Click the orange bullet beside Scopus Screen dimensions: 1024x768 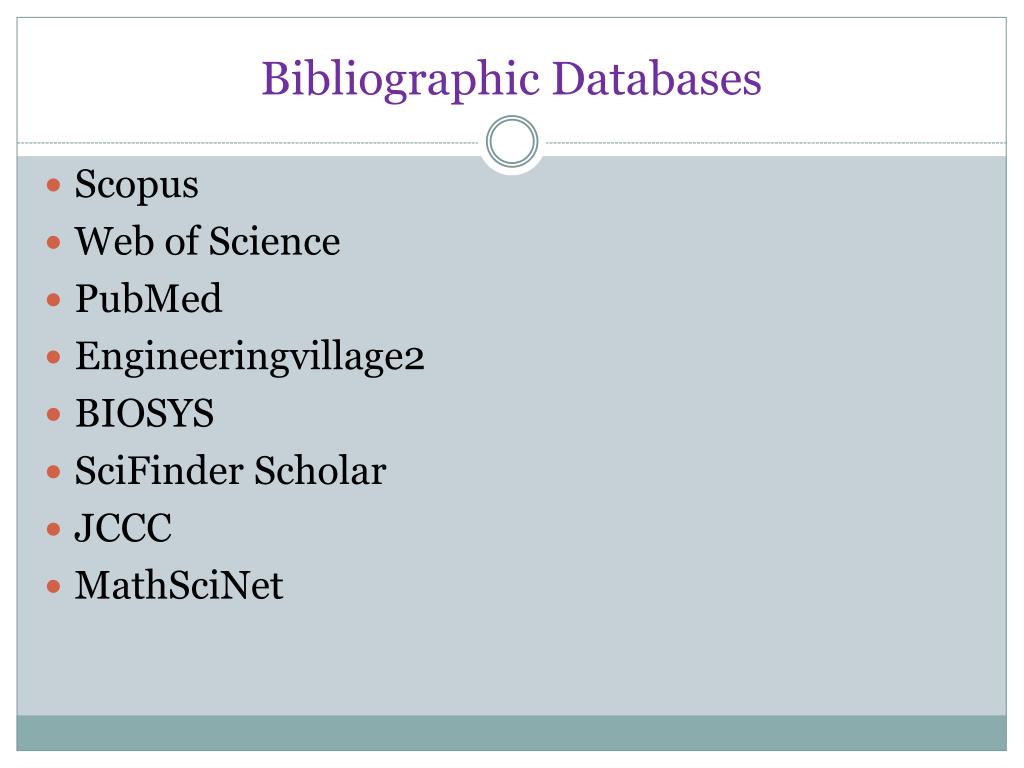[x=54, y=185]
